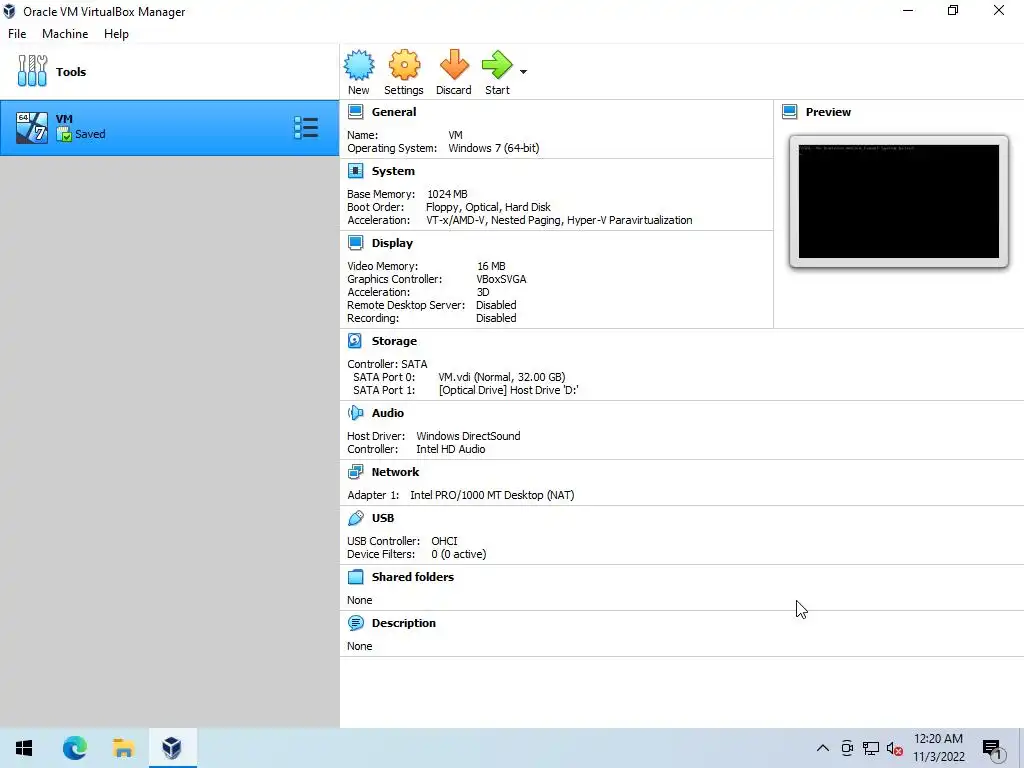Image resolution: width=1024 pixels, height=768 pixels.
Task: Click the Network adapters icon
Action: pyautogui.click(x=355, y=472)
